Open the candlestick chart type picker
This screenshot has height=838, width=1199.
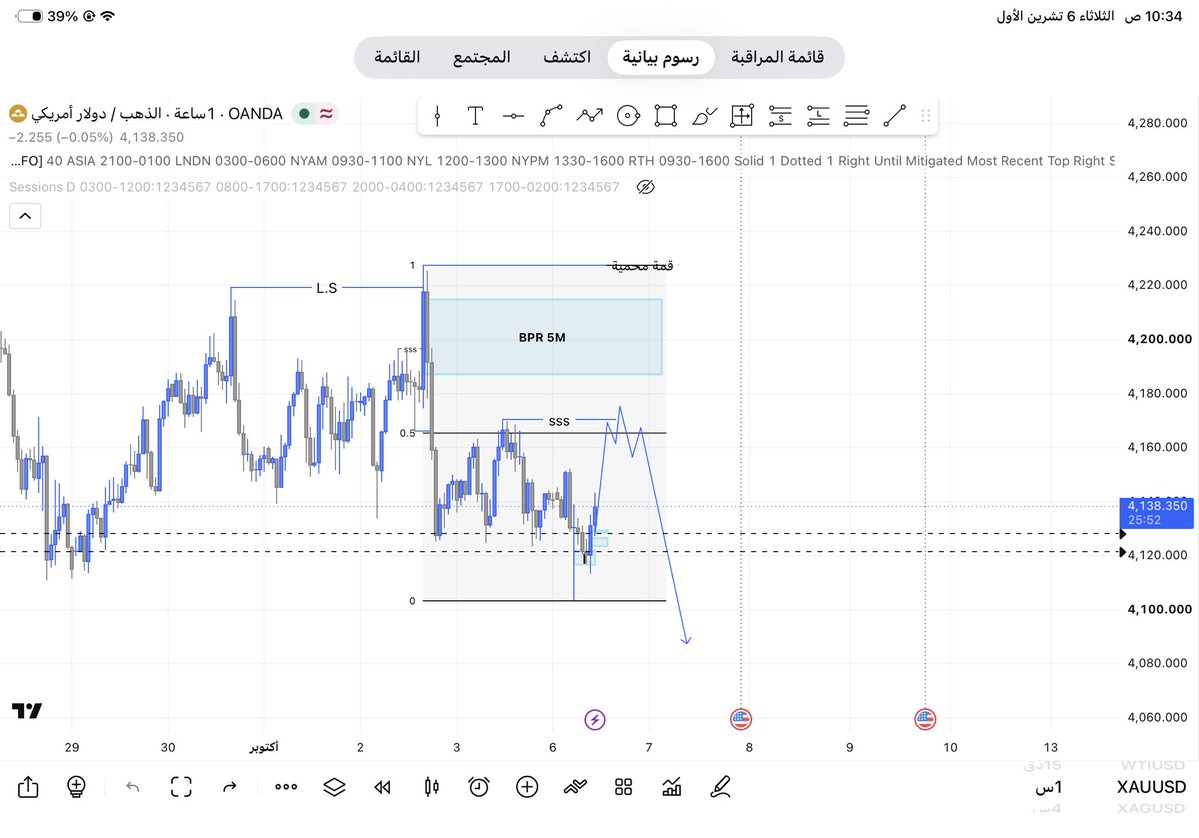tap(431, 787)
